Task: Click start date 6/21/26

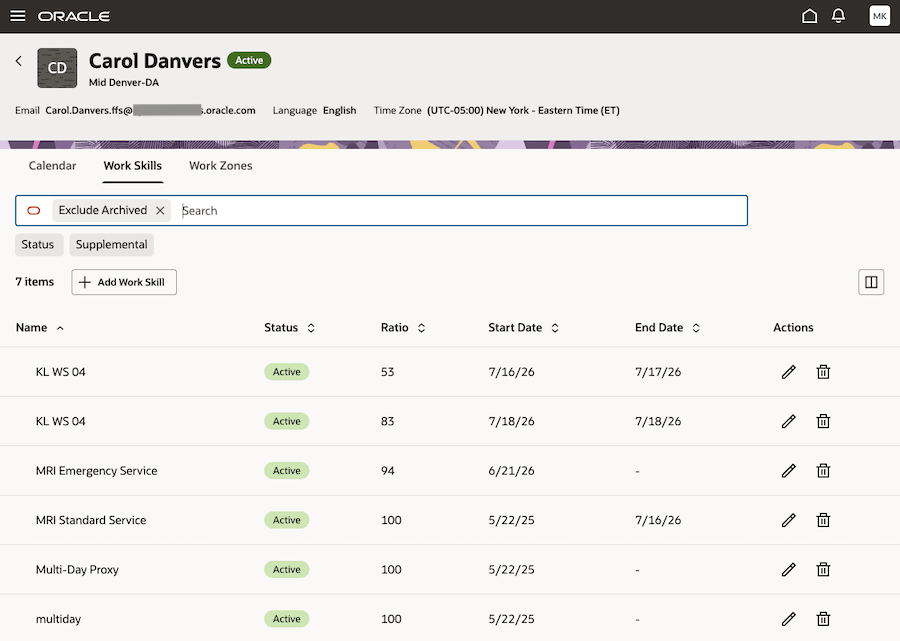Action: point(511,471)
